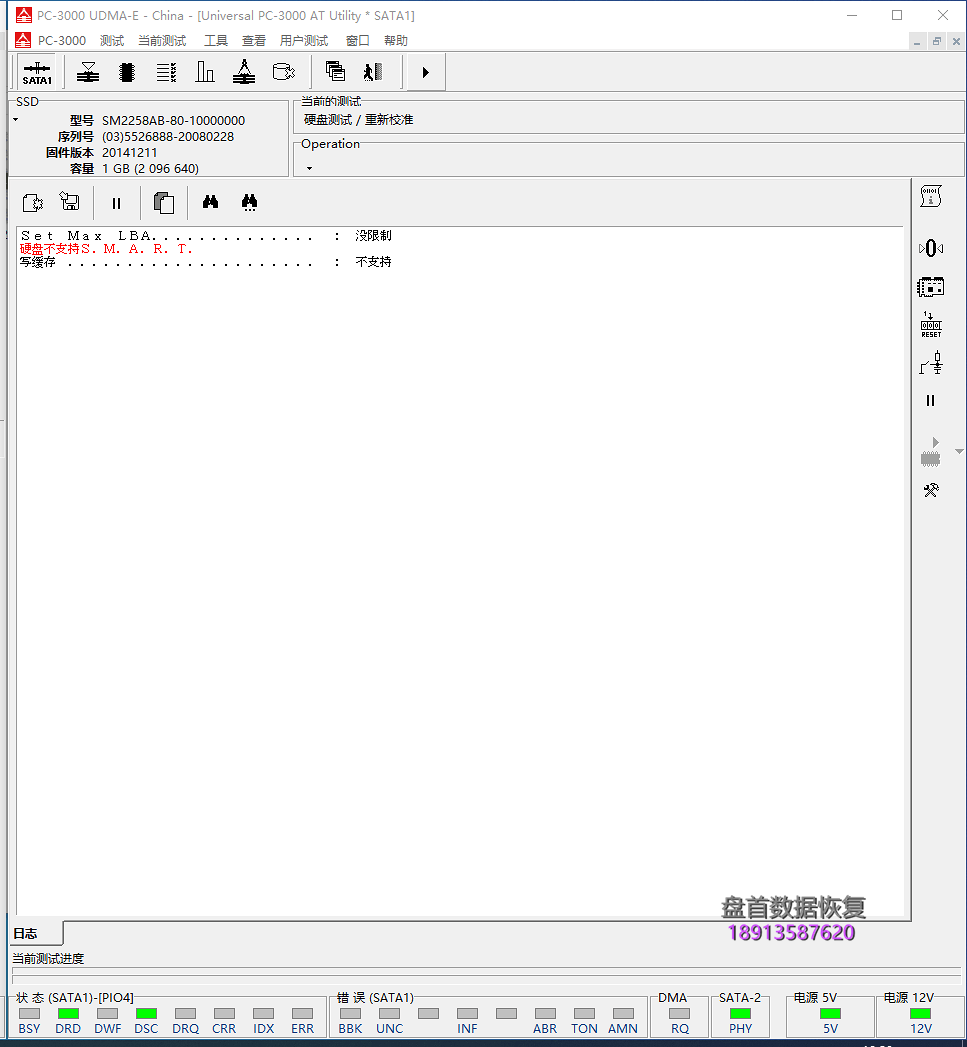Image resolution: width=967 pixels, height=1047 pixels.
Task: Click the RESET counter icon in sidebar
Action: coord(931,325)
